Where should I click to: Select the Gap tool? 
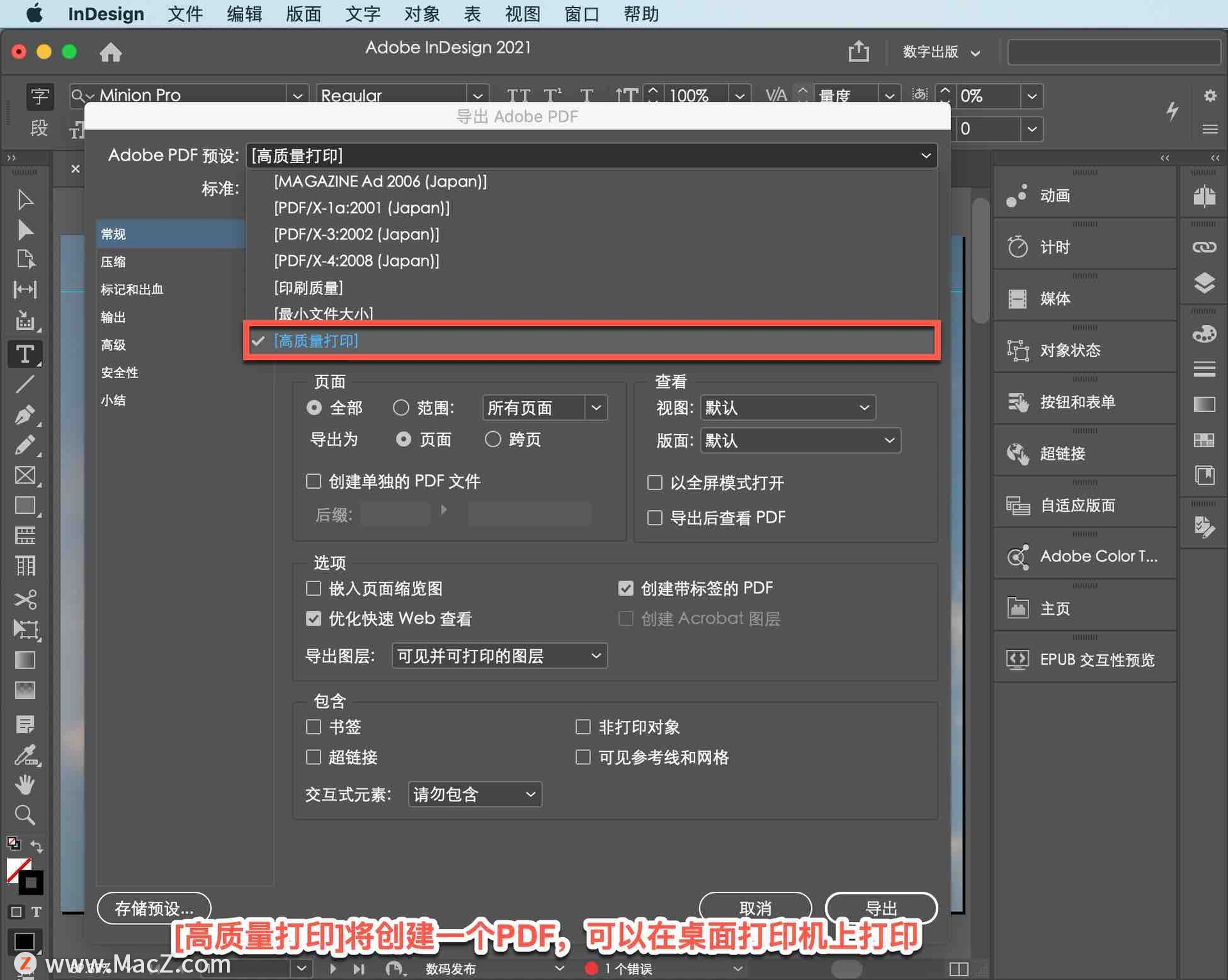point(25,290)
